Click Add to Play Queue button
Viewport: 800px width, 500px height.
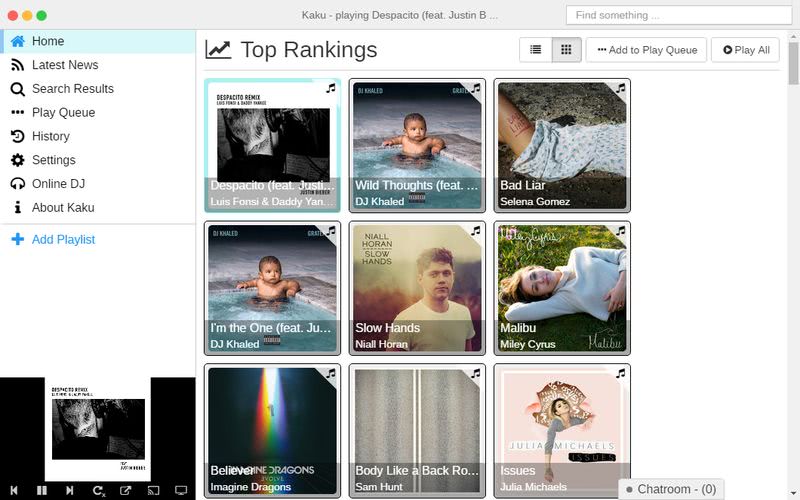pyautogui.click(x=646, y=50)
